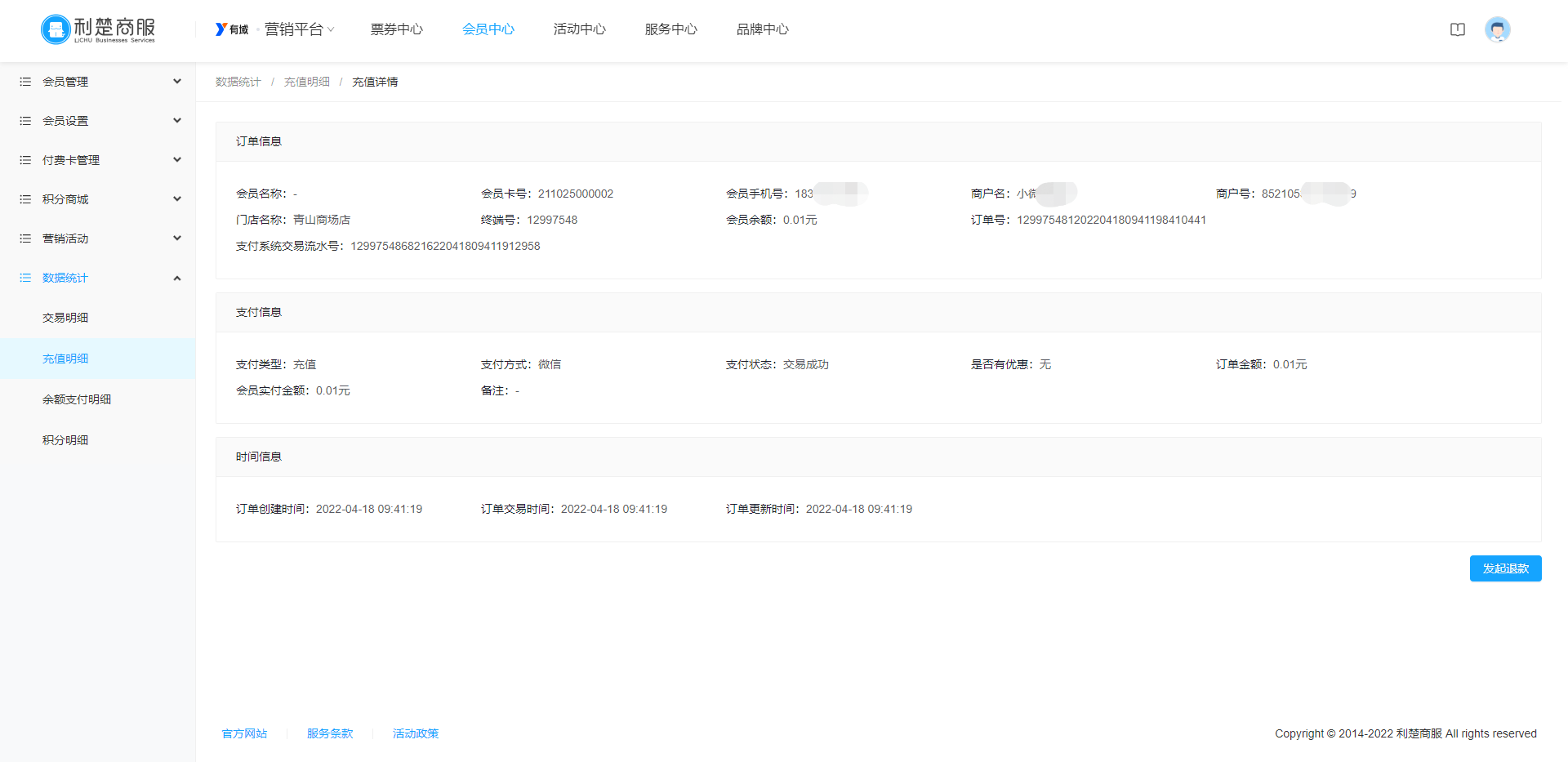This screenshot has width=1568, height=762.
Task: Expand the 会员设置 chevron
Action: [177, 120]
